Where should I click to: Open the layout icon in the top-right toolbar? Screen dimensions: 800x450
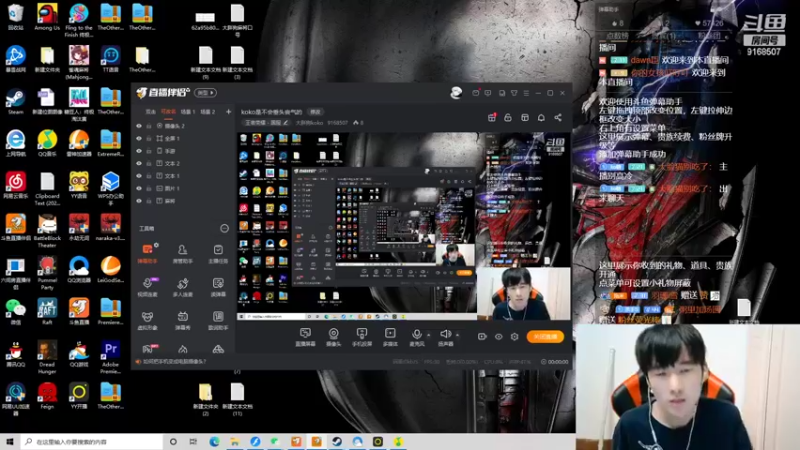tap(524, 117)
